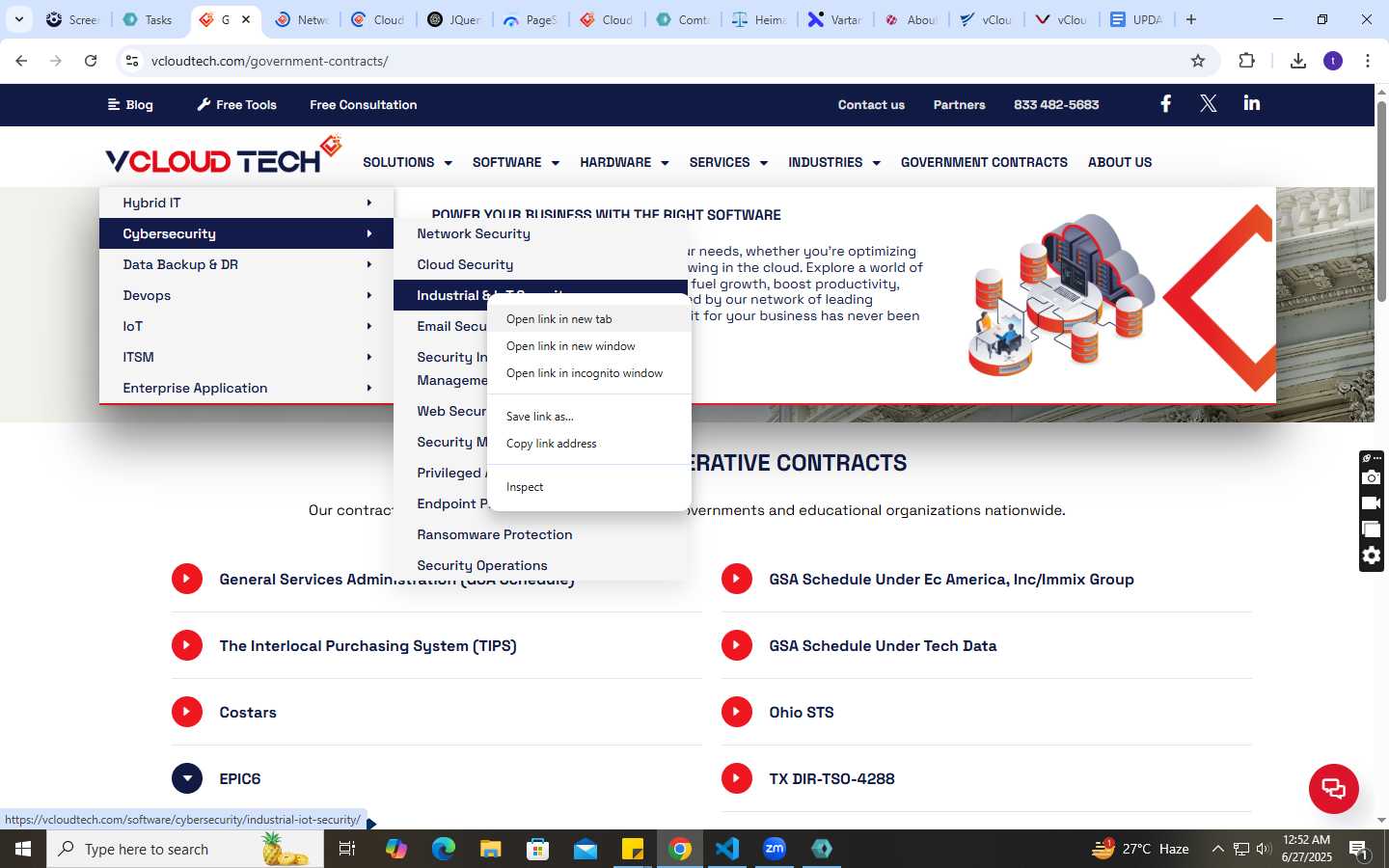Open the Mail app from the taskbar

pos(586,849)
